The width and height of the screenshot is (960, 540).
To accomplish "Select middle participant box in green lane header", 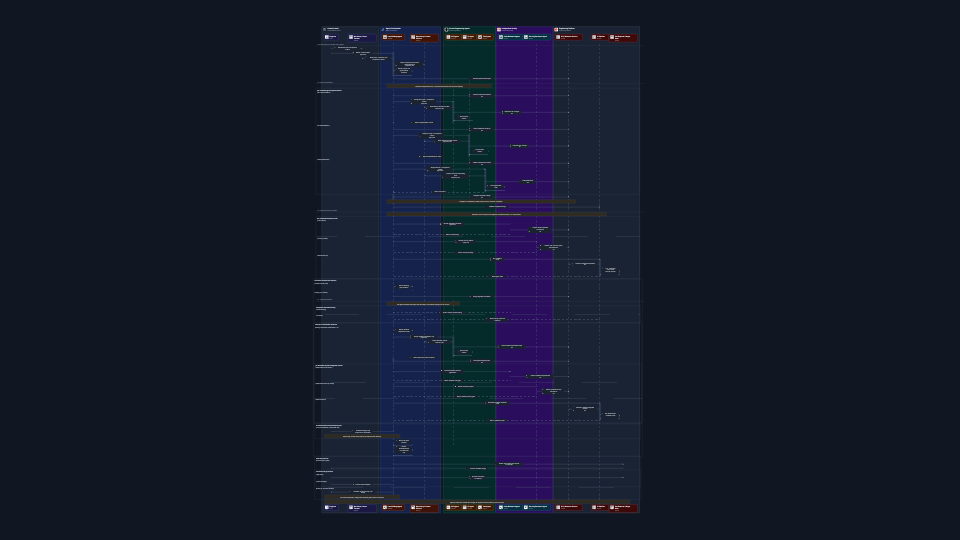I will coord(469,37).
